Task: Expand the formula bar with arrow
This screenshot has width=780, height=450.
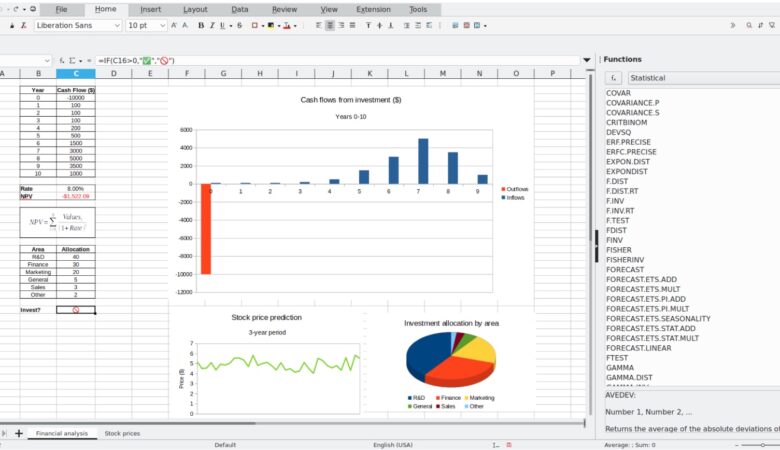Action: [x=586, y=60]
